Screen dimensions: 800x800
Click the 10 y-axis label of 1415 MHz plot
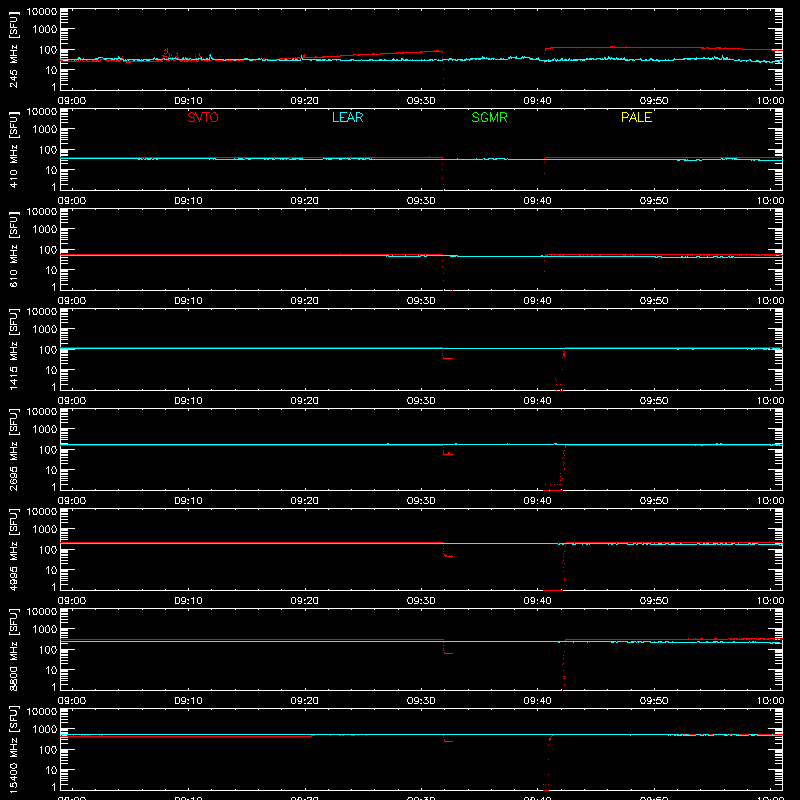pyautogui.click(x=51, y=370)
